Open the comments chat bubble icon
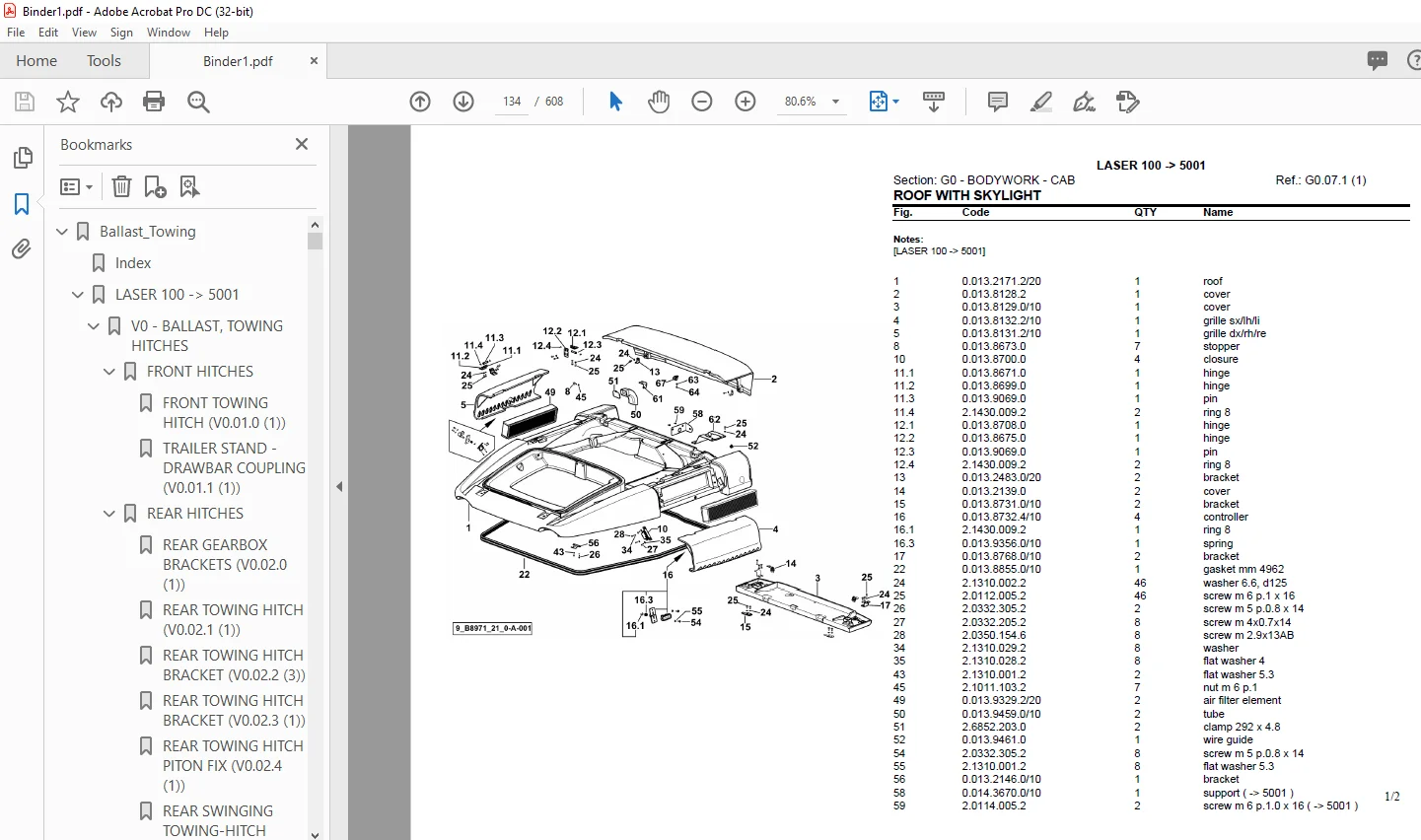1421x840 pixels. tap(1378, 60)
